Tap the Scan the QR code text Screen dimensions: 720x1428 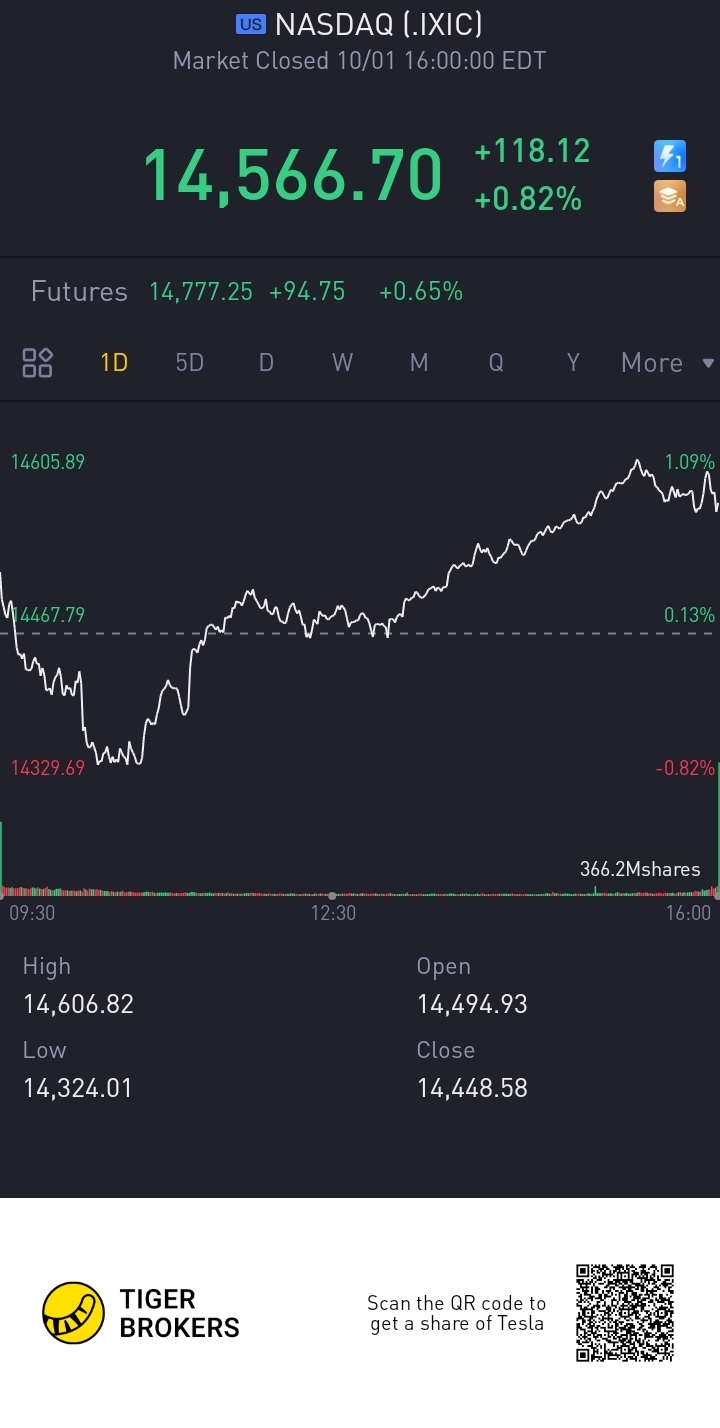[x=456, y=1313]
